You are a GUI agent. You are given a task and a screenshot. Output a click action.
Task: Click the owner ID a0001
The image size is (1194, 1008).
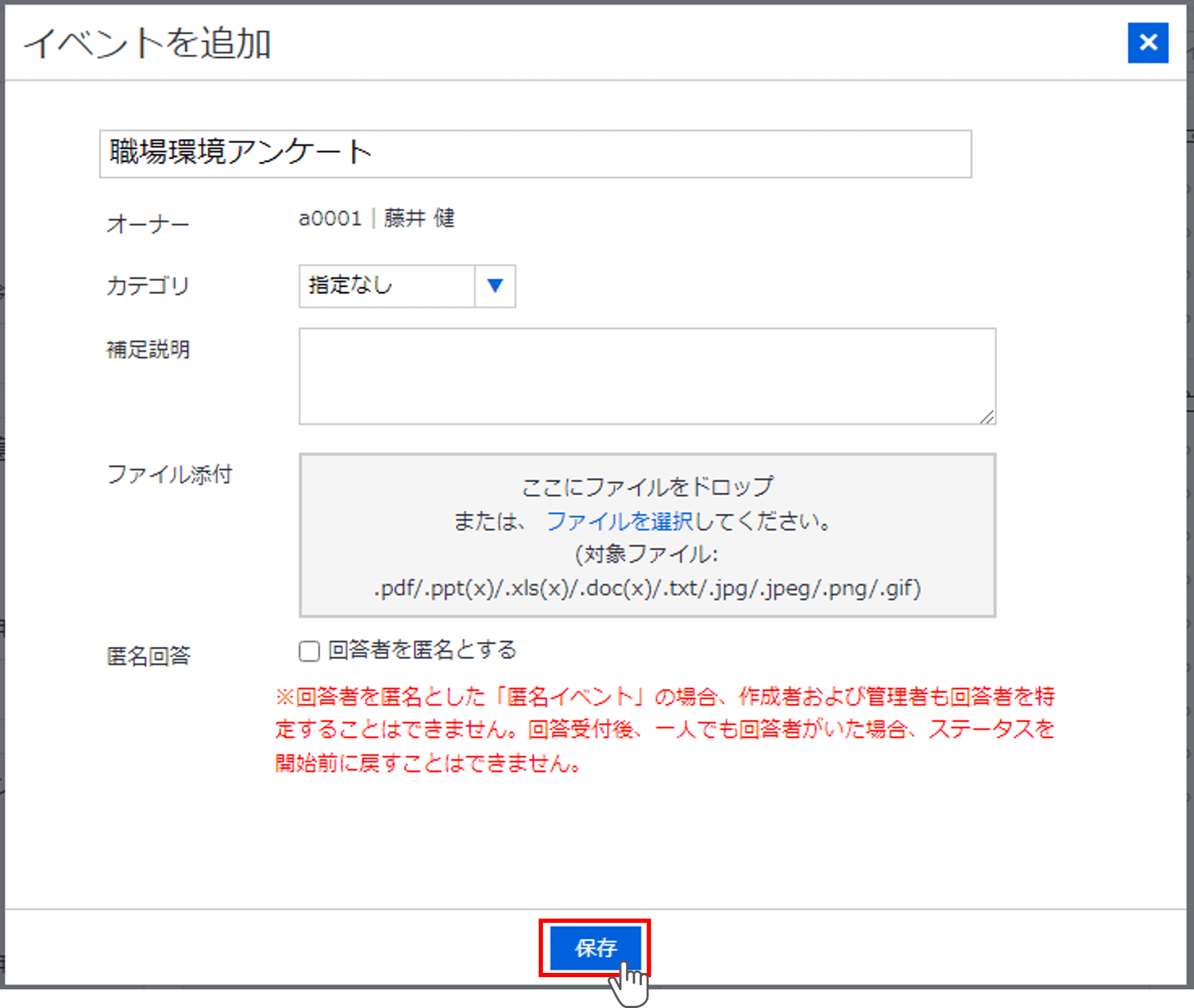330,218
